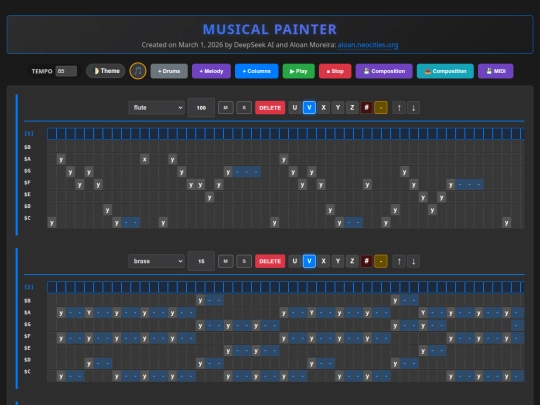Click the $A row label in brass track

(x=28, y=313)
